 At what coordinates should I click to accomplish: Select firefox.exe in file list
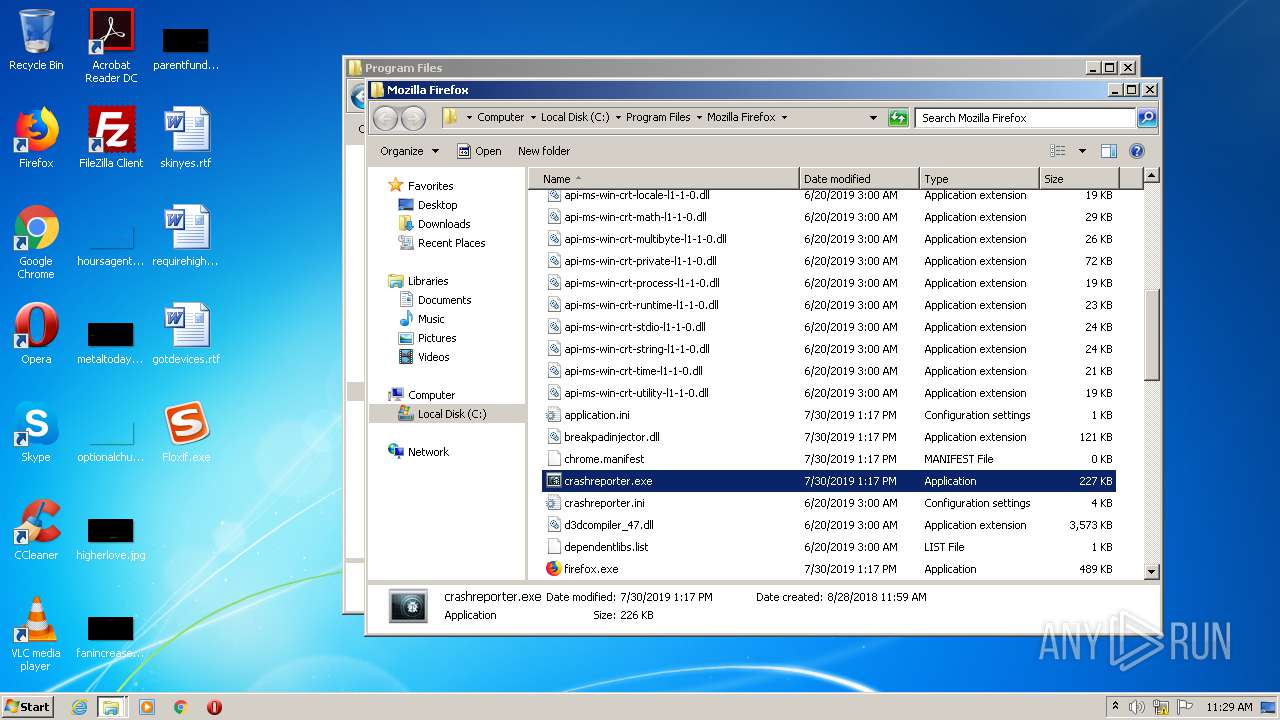(829, 569)
